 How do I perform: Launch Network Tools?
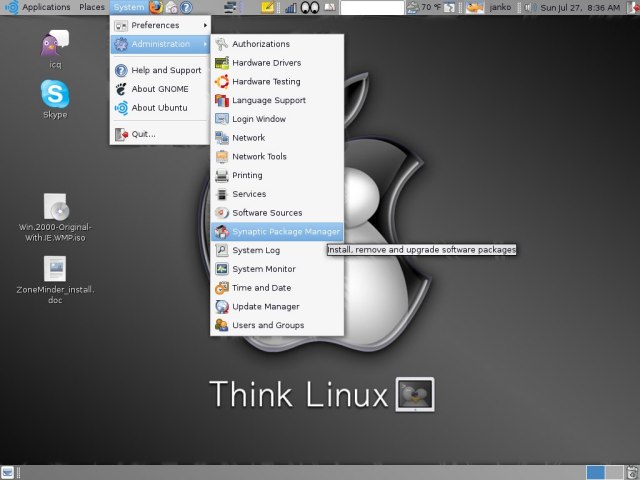277,156
